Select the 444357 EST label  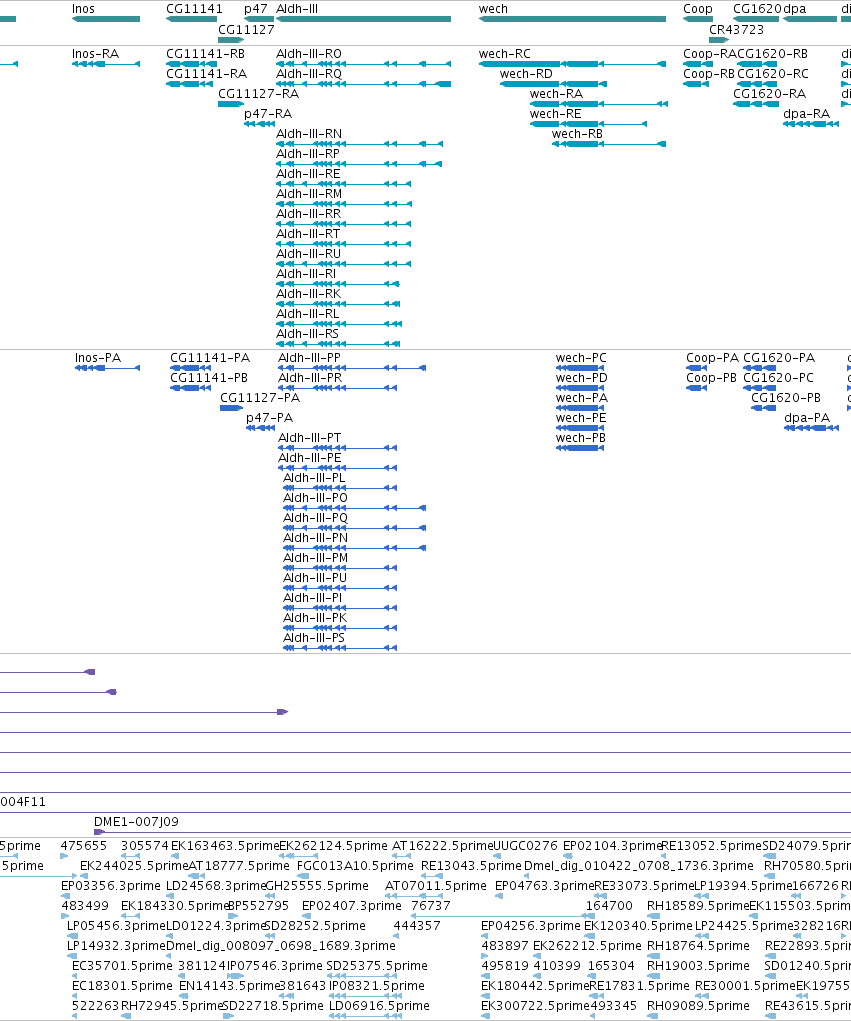(x=417, y=926)
